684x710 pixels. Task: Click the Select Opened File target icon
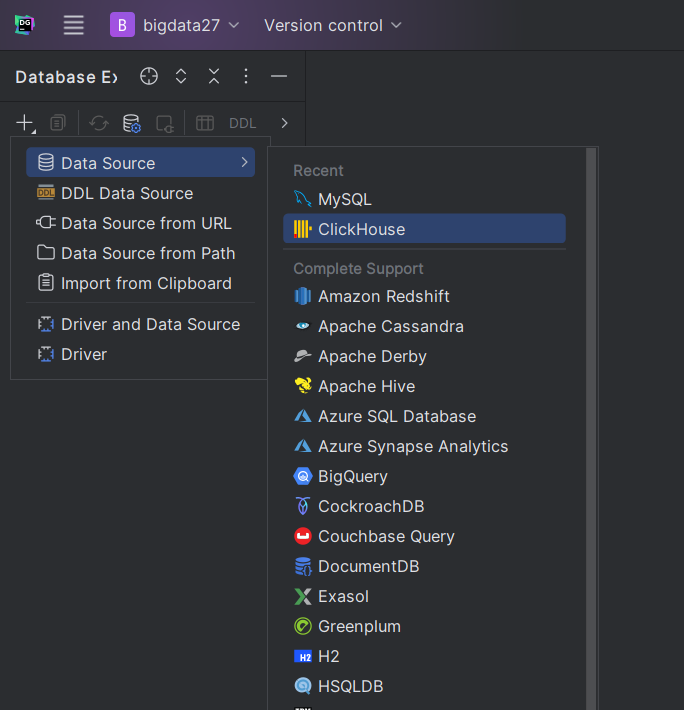click(149, 77)
